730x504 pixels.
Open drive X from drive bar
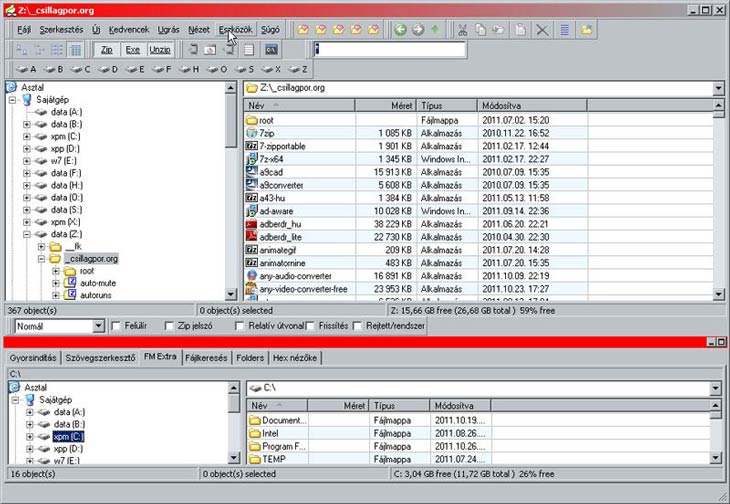click(271, 69)
